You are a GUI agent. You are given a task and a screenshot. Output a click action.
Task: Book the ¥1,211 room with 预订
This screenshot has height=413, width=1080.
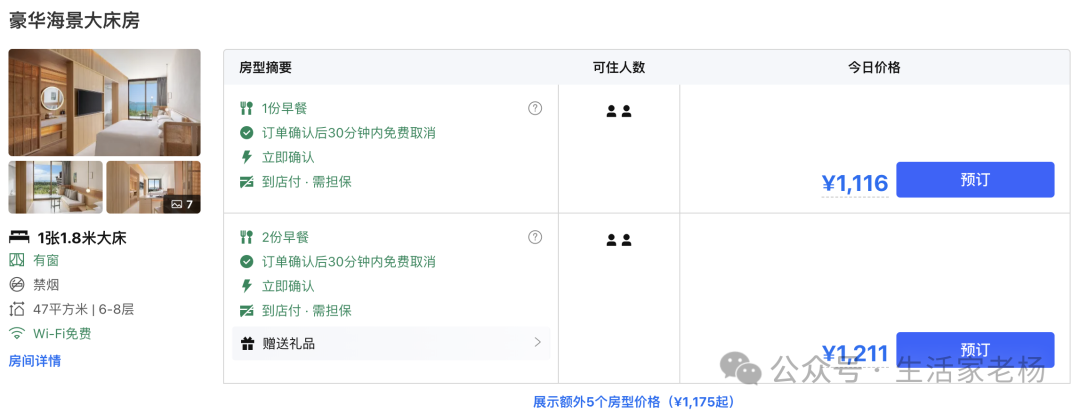(x=974, y=349)
